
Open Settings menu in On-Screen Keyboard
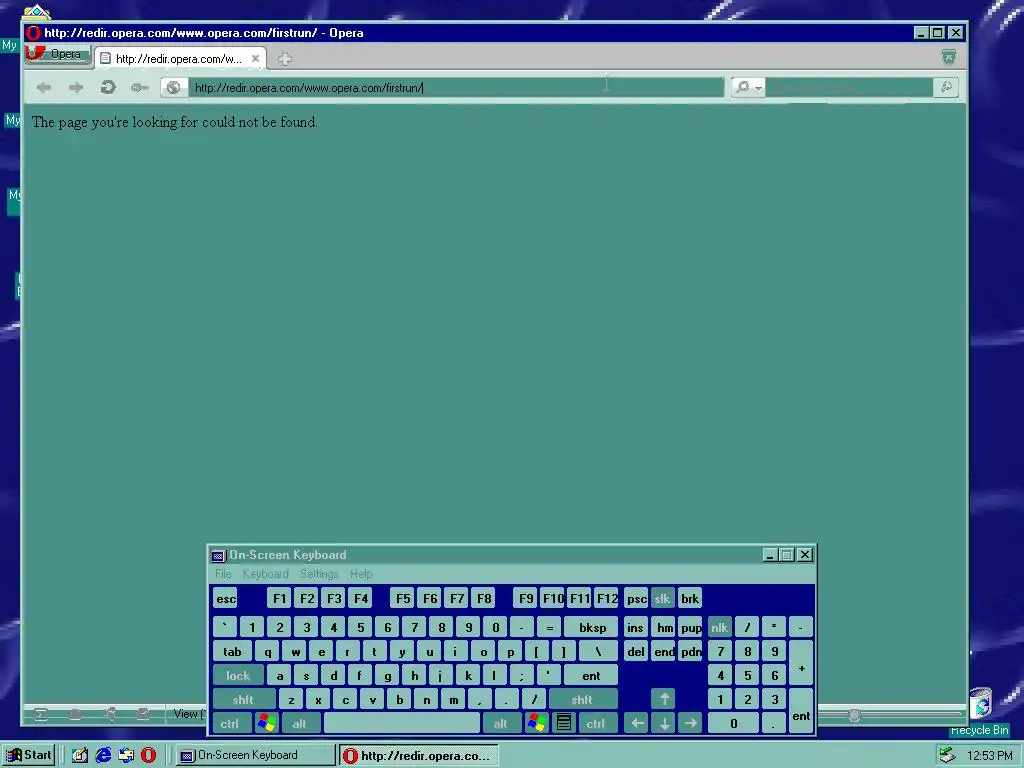tap(319, 574)
